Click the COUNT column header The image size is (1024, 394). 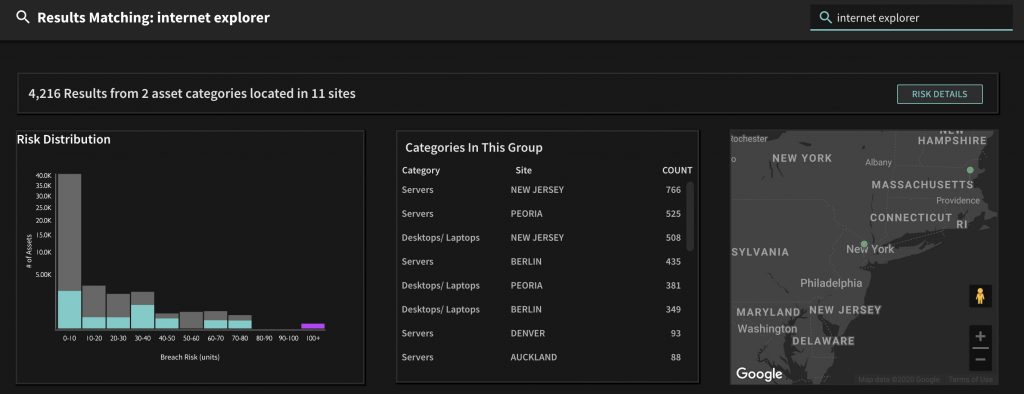coord(677,171)
